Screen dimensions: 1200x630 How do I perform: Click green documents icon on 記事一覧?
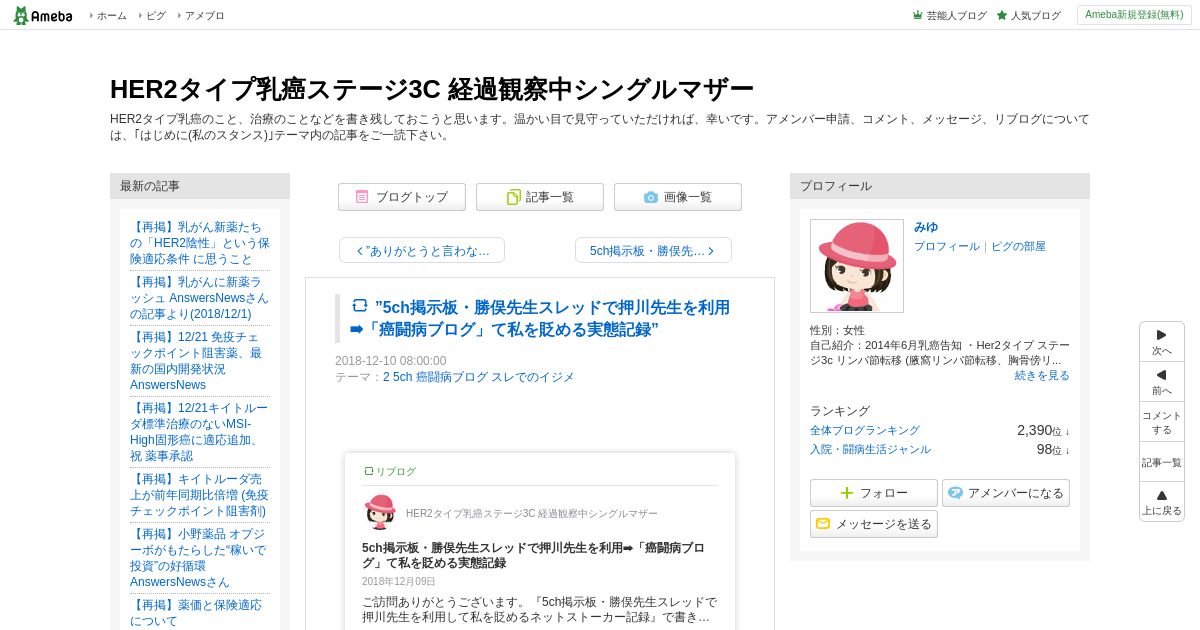click(513, 197)
